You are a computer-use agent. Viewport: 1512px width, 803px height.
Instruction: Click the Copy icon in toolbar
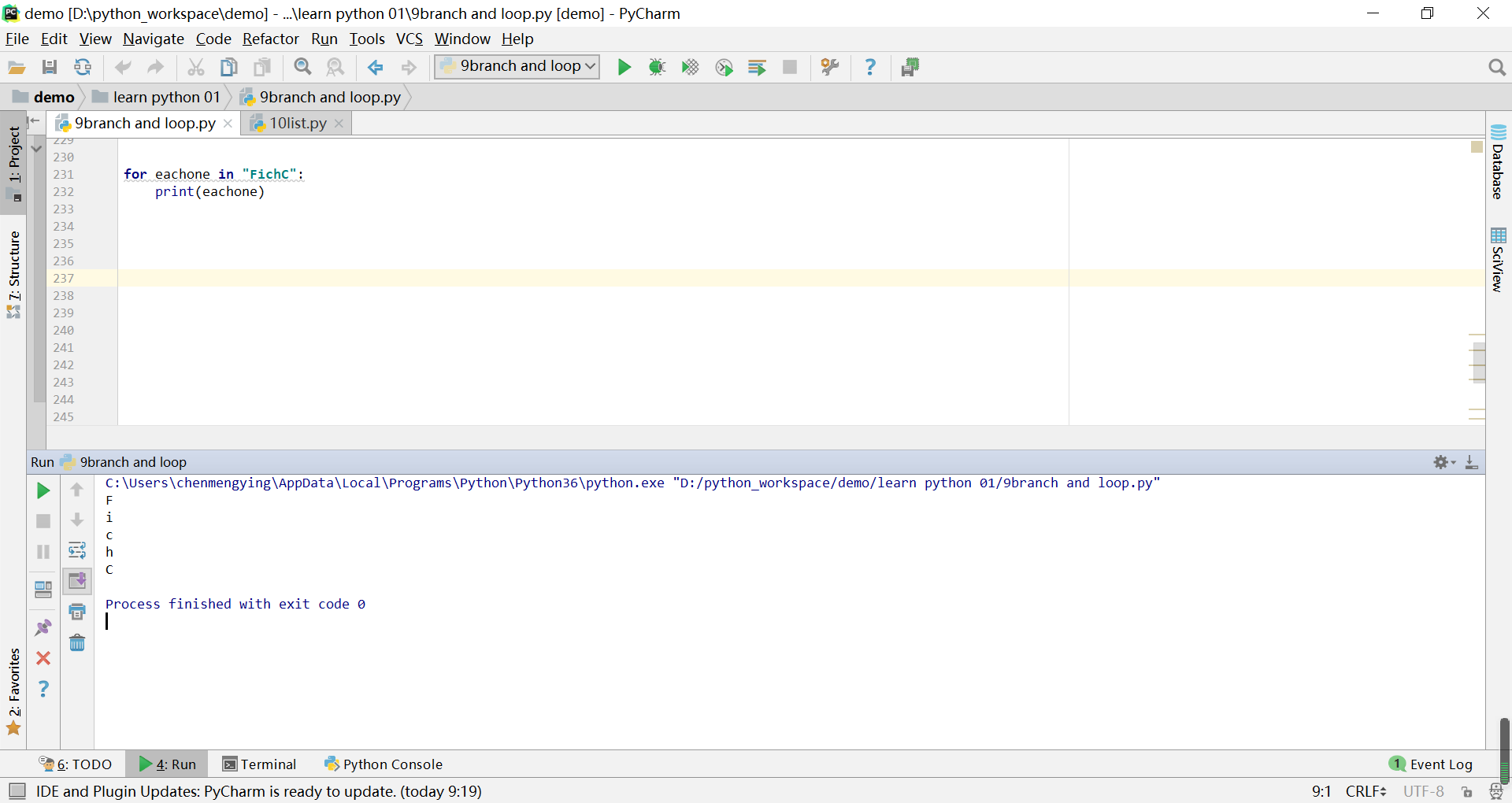pos(229,68)
